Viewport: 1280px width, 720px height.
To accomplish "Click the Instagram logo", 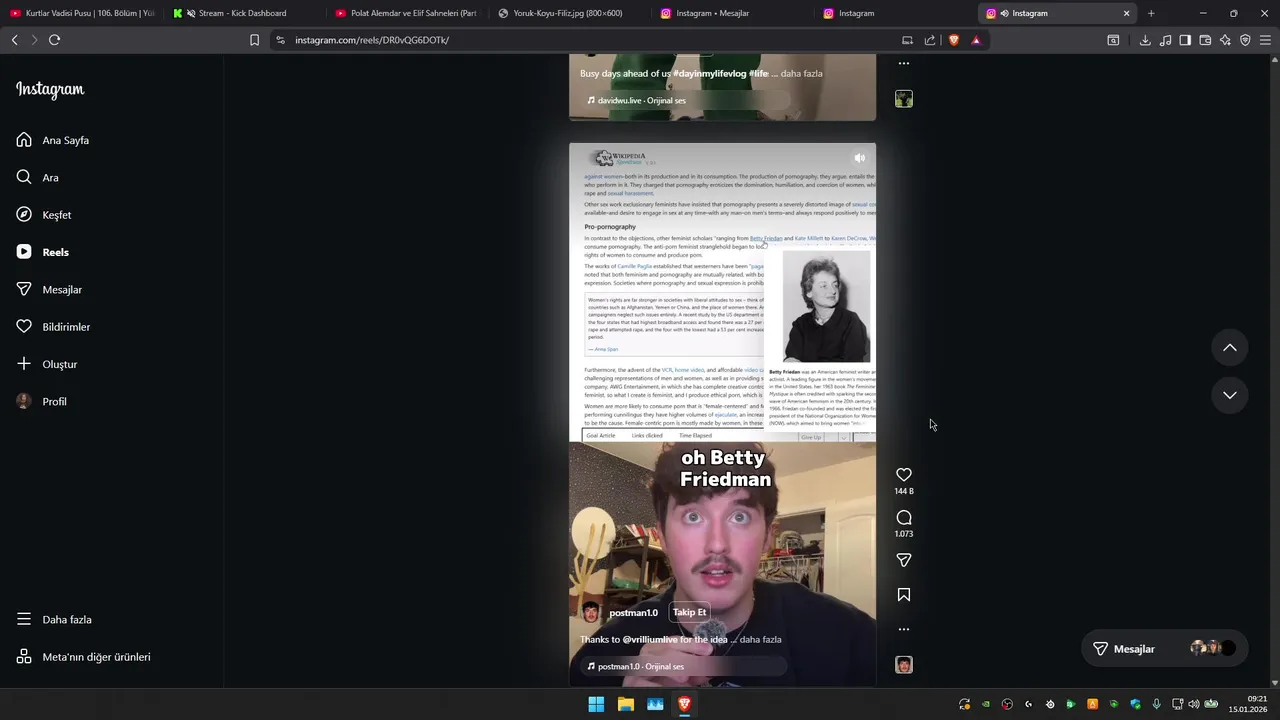I will [x=50, y=89].
